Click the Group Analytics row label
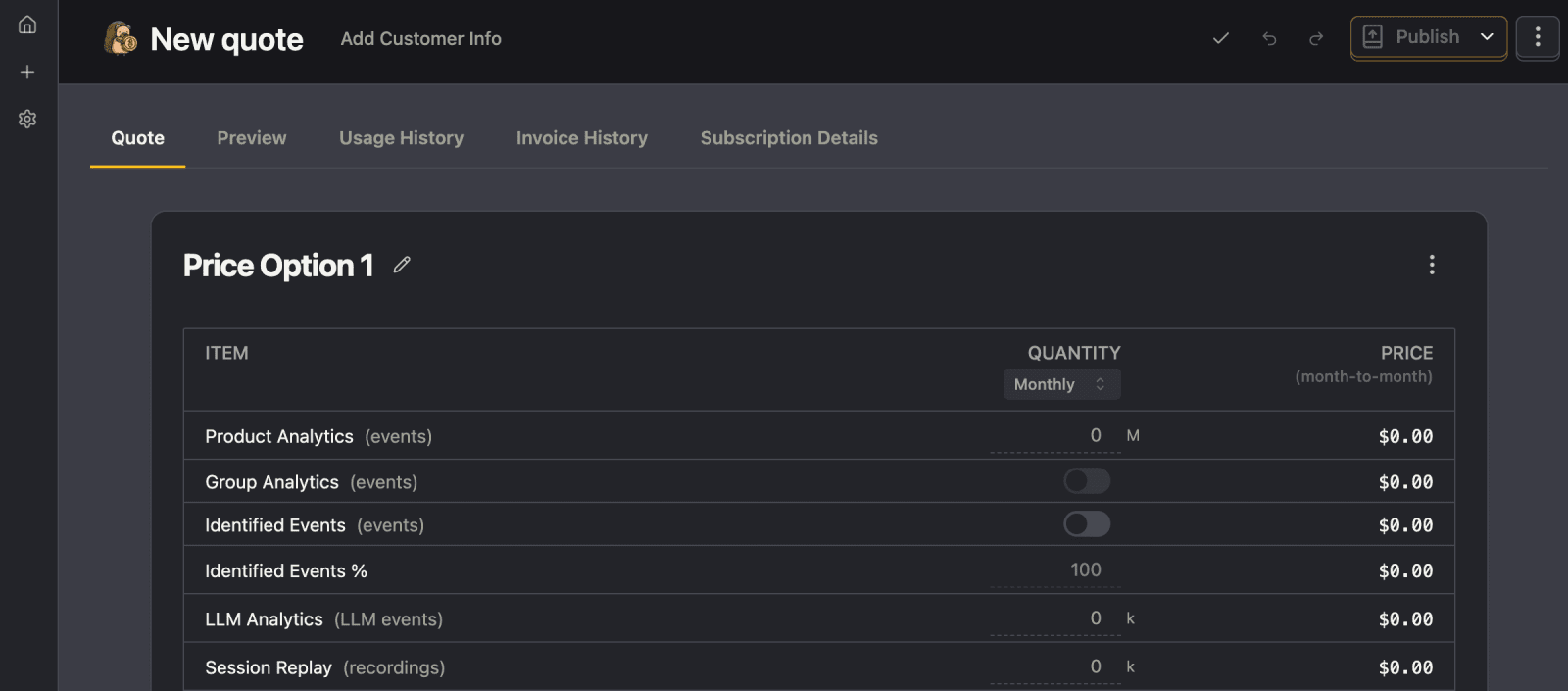Viewport: 1568px width, 691px height. [272, 482]
